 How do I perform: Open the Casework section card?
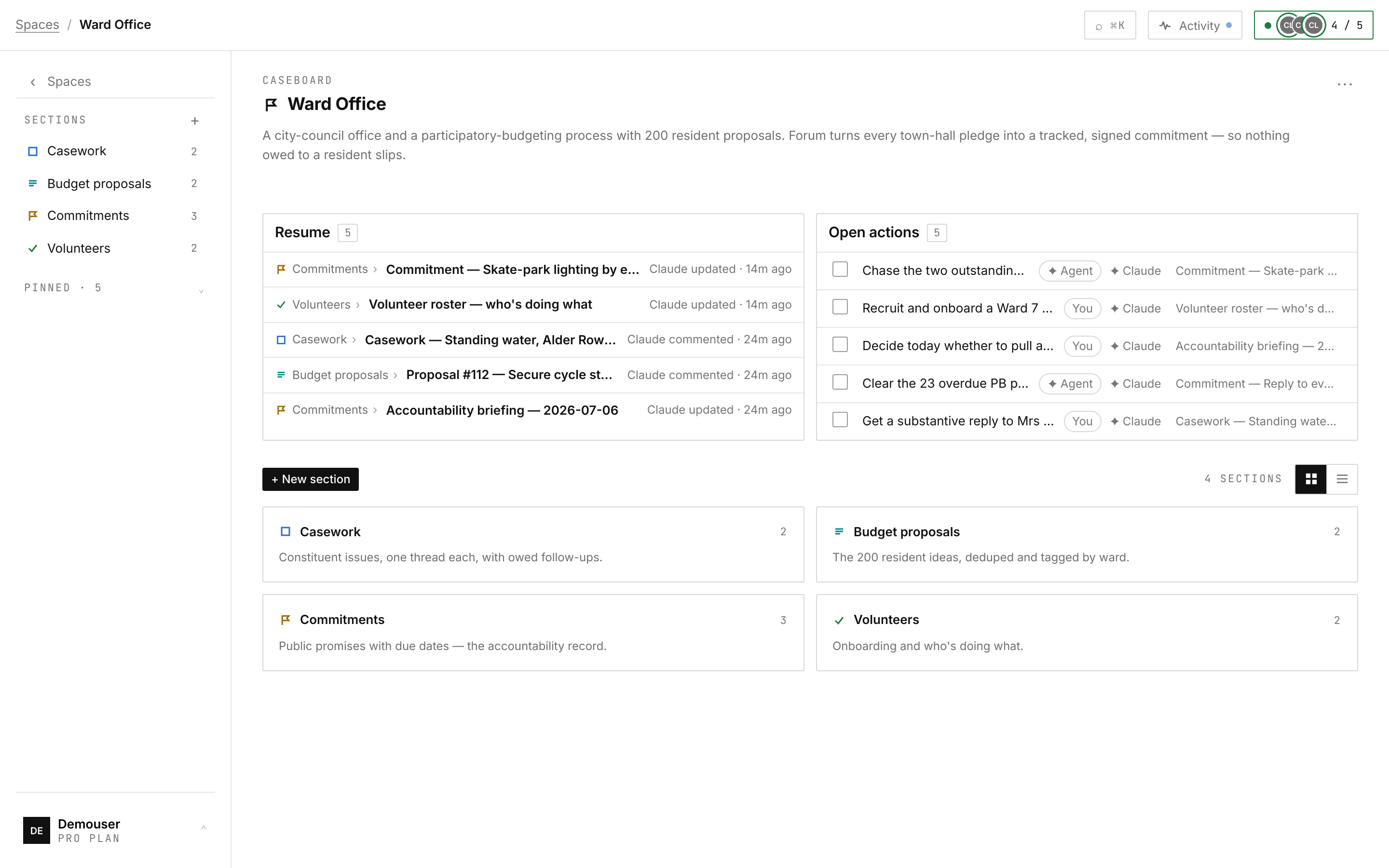coord(533,544)
